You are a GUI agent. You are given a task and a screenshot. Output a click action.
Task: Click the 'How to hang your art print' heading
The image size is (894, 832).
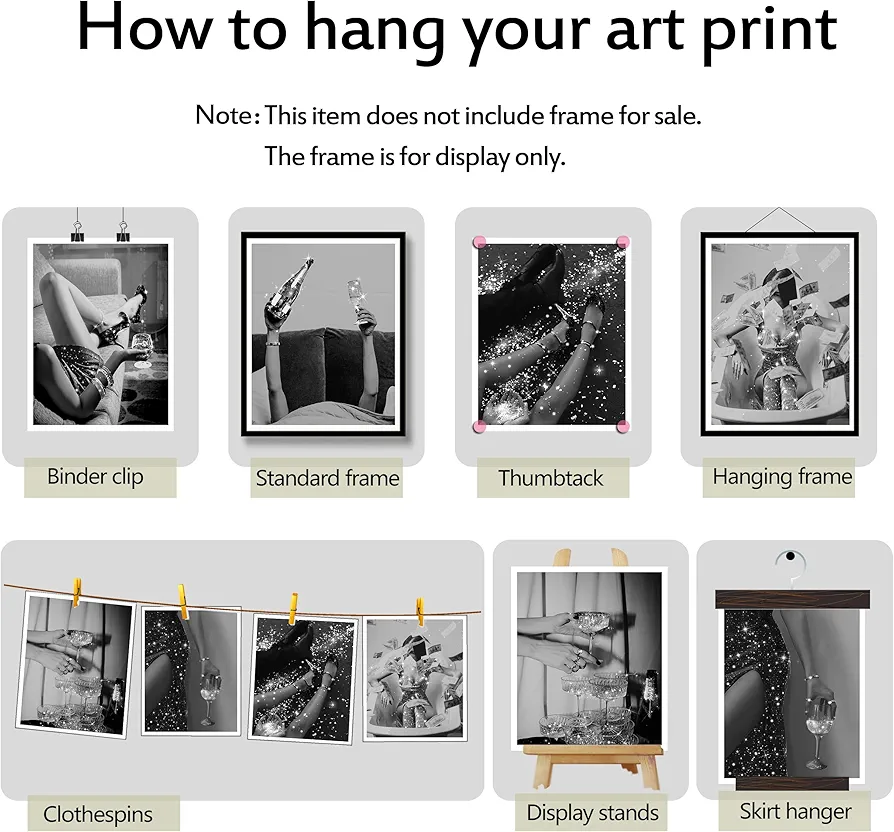pos(457,31)
